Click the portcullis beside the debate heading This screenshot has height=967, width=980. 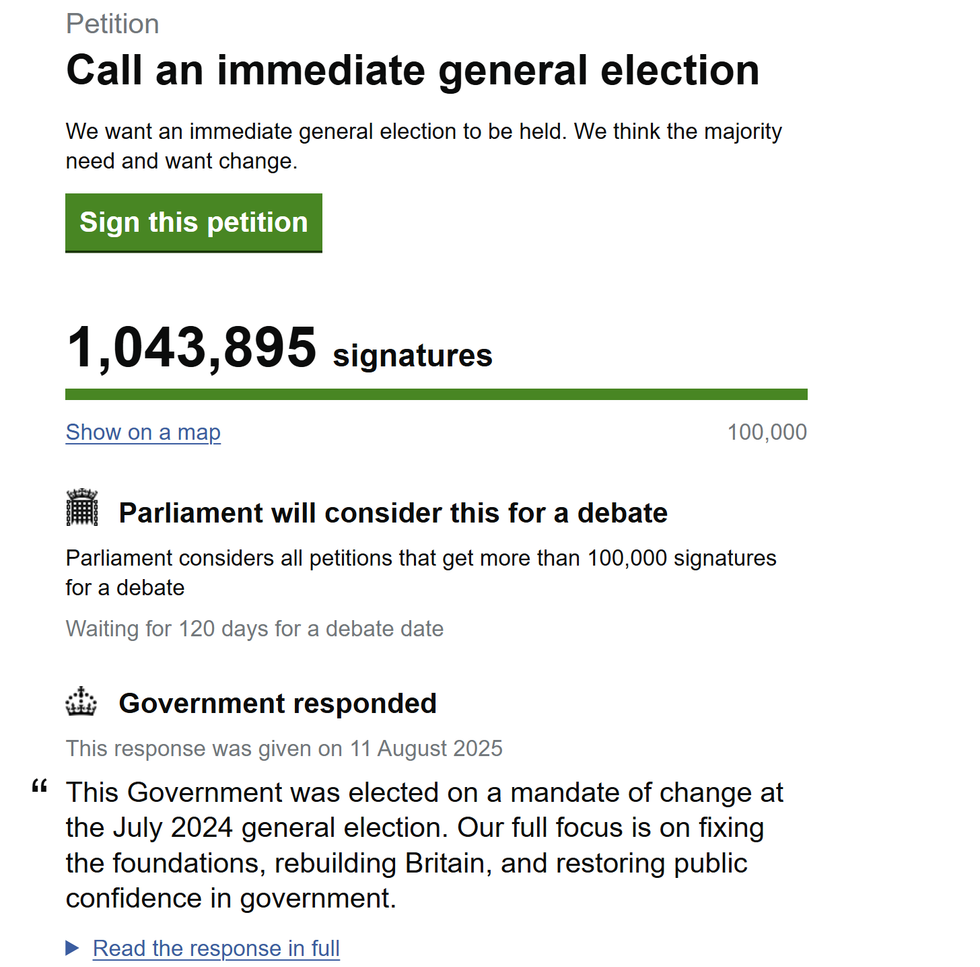82,509
